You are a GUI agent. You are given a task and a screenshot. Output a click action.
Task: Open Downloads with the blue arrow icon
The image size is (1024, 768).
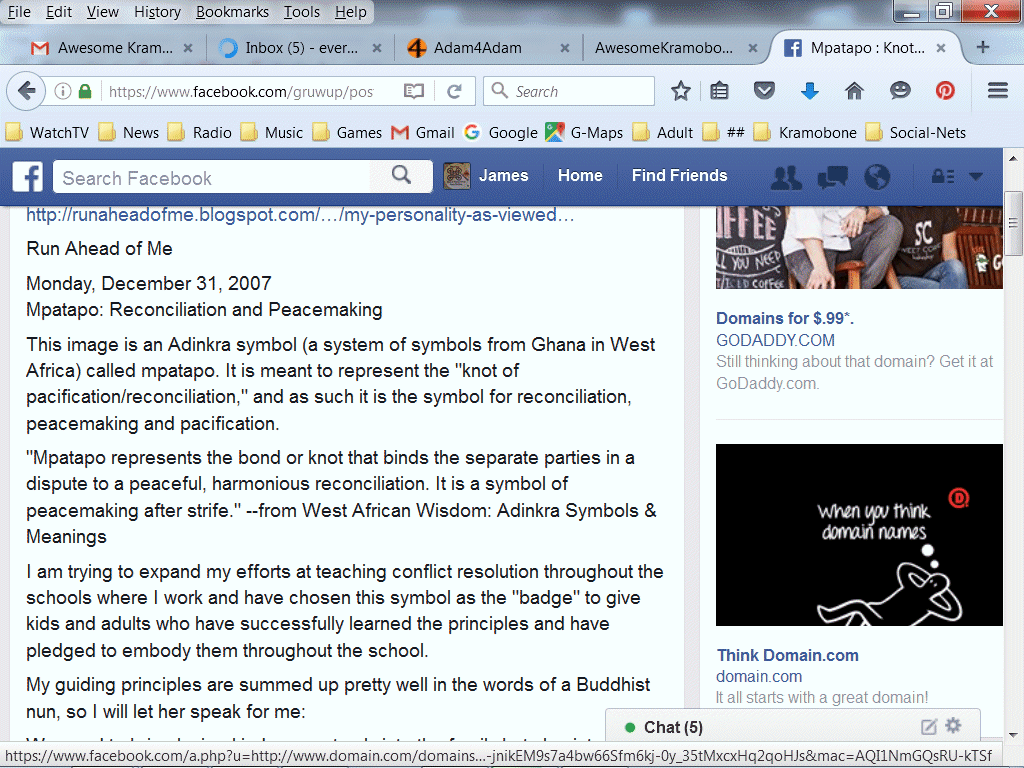(810, 91)
